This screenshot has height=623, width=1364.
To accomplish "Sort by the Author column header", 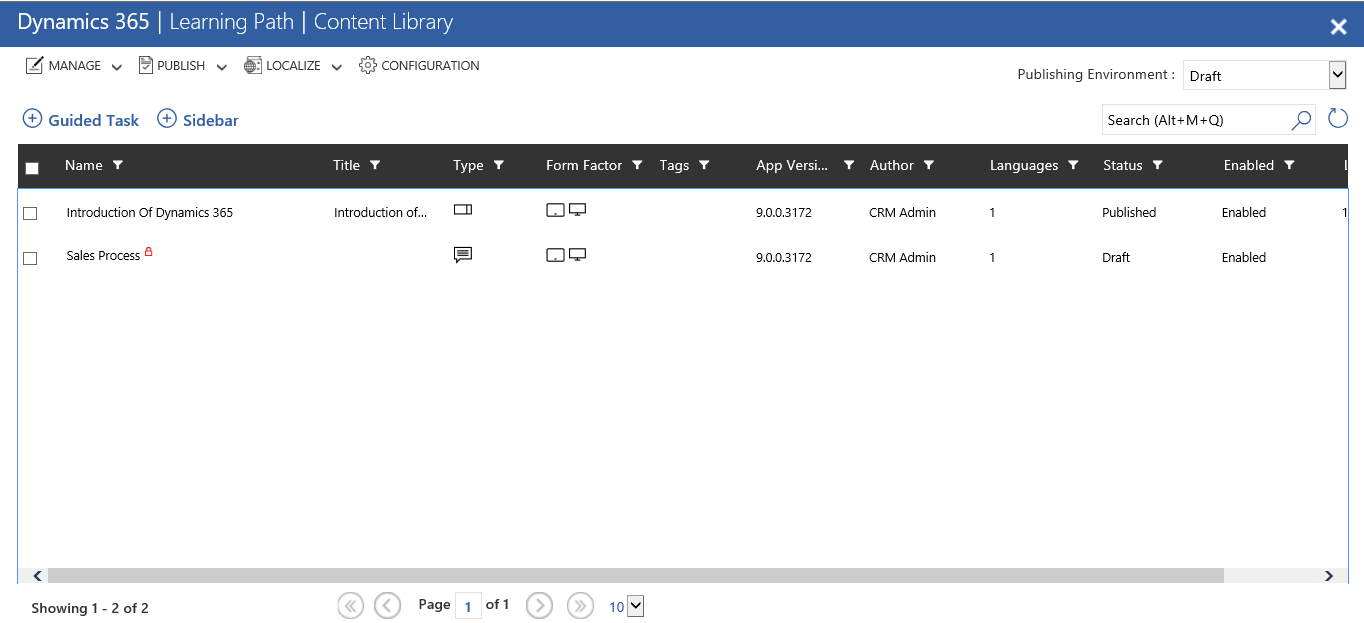I will (892, 165).
